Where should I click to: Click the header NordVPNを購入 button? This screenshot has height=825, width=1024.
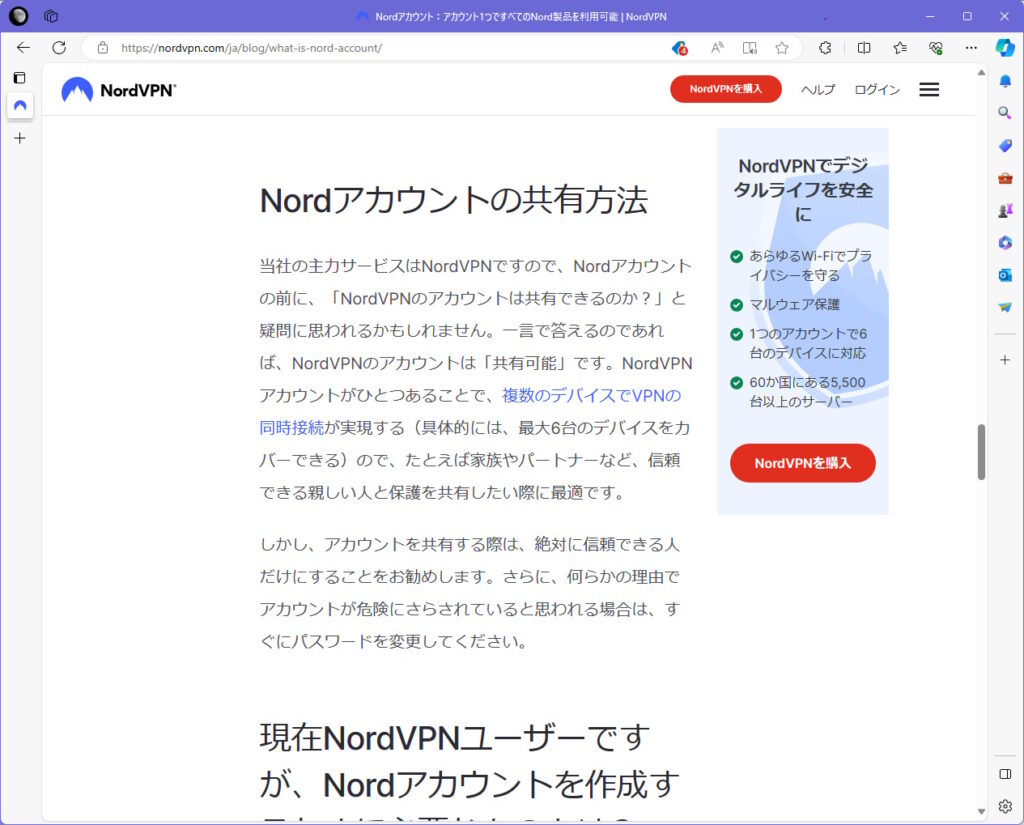[x=726, y=89]
